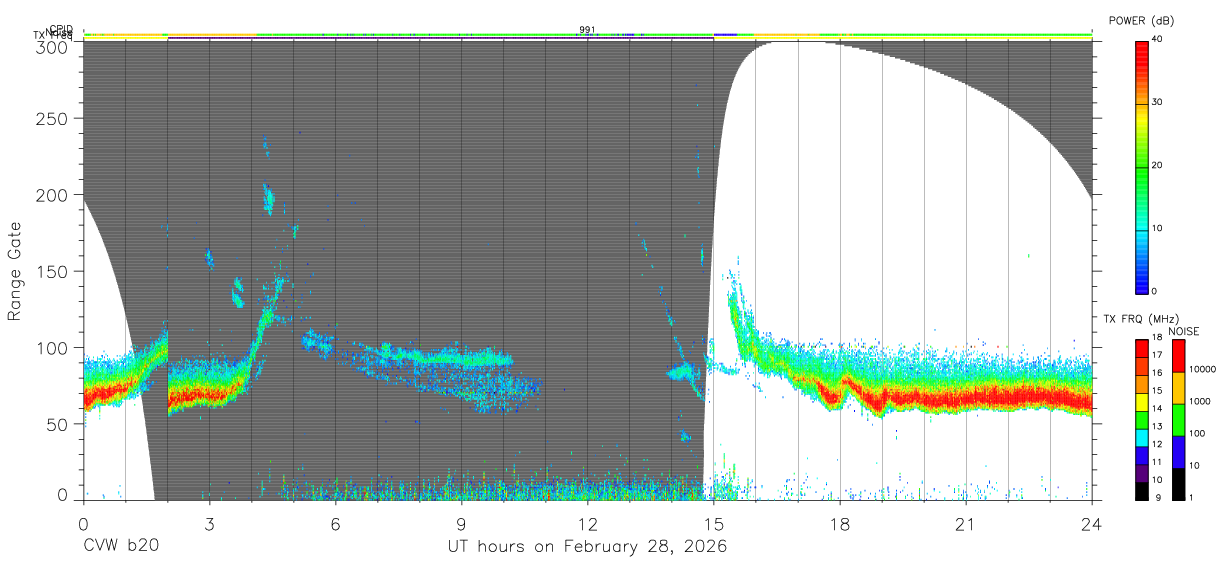
Task: Click the 10000 label in the NOISE legend
Action: pyautogui.click(x=1201, y=370)
